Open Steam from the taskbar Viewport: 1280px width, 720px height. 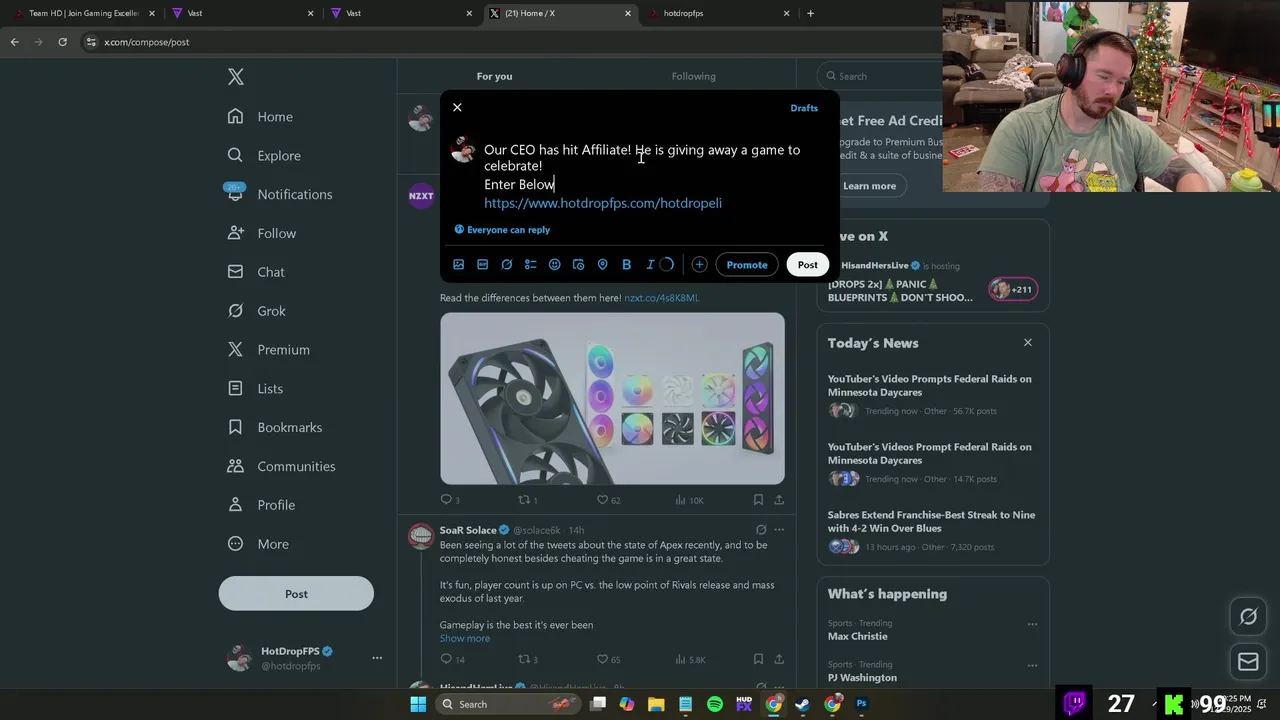coord(803,704)
